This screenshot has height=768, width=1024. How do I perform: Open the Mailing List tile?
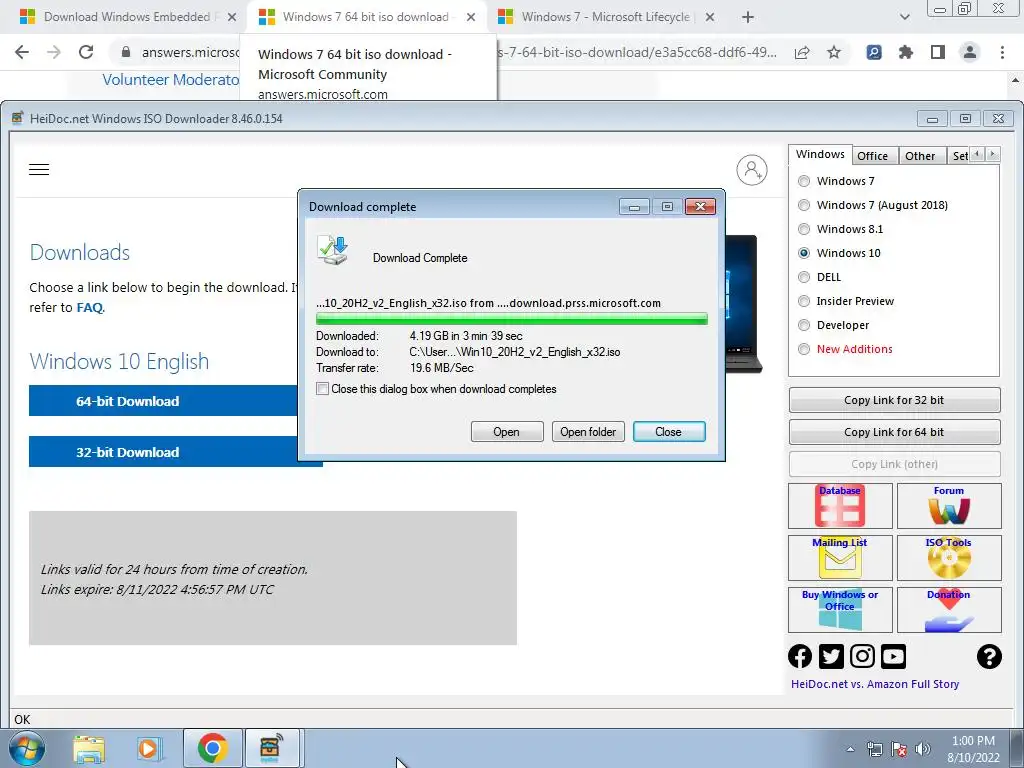point(840,558)
